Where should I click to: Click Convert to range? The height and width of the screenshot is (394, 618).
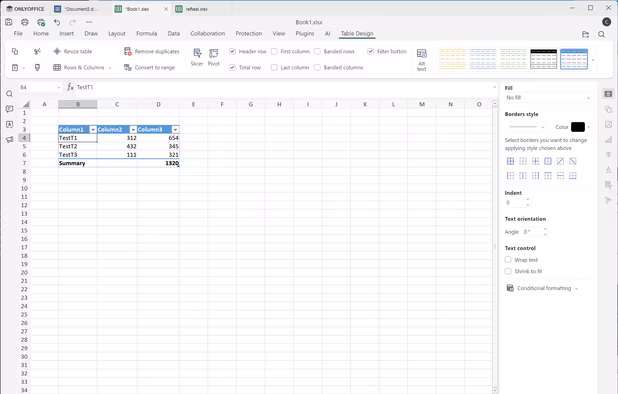pyautogui.click(x=149, y=67)
